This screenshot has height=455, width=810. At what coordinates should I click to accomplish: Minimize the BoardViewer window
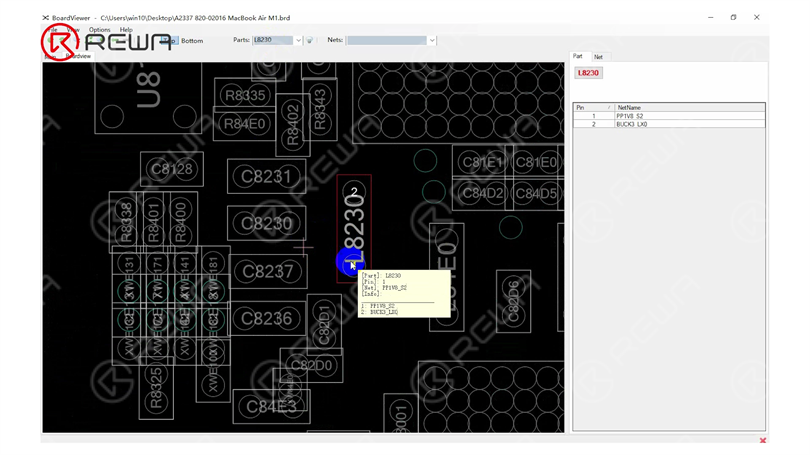click(710, 18)
